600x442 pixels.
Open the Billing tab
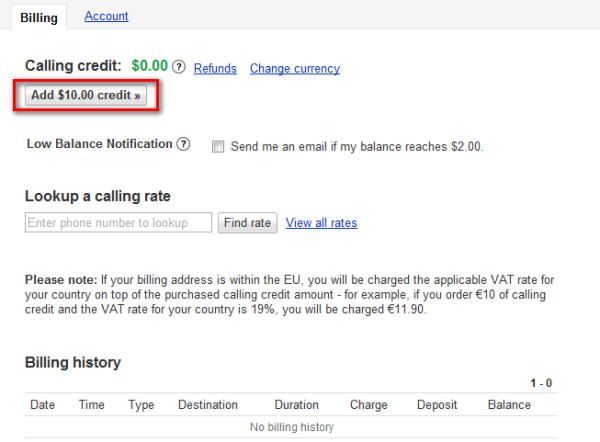[38, 18]
